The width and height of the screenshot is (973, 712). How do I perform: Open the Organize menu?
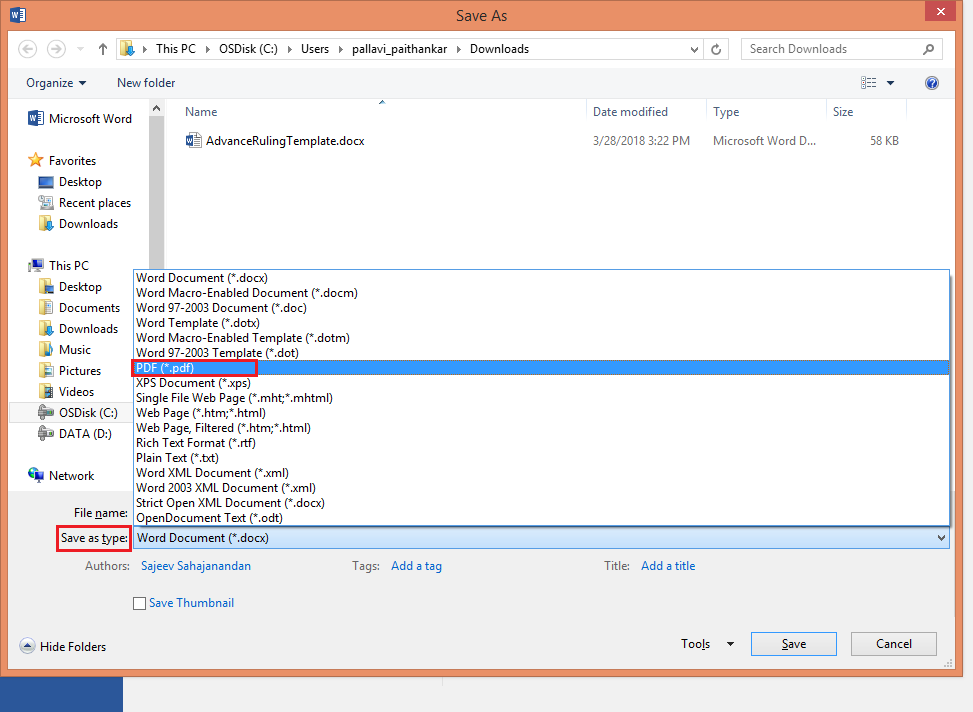tap(56, 83)
